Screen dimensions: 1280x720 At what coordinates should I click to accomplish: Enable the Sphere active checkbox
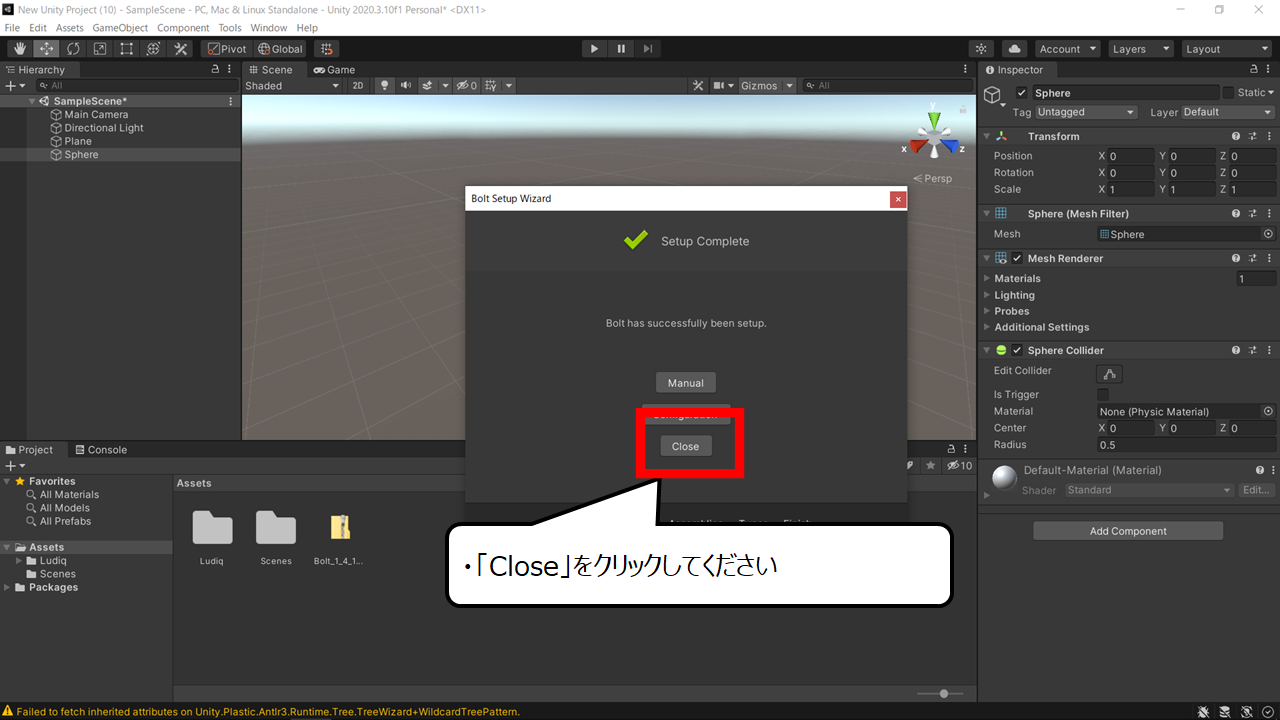pyautogui.click(x=1021, y=93)
